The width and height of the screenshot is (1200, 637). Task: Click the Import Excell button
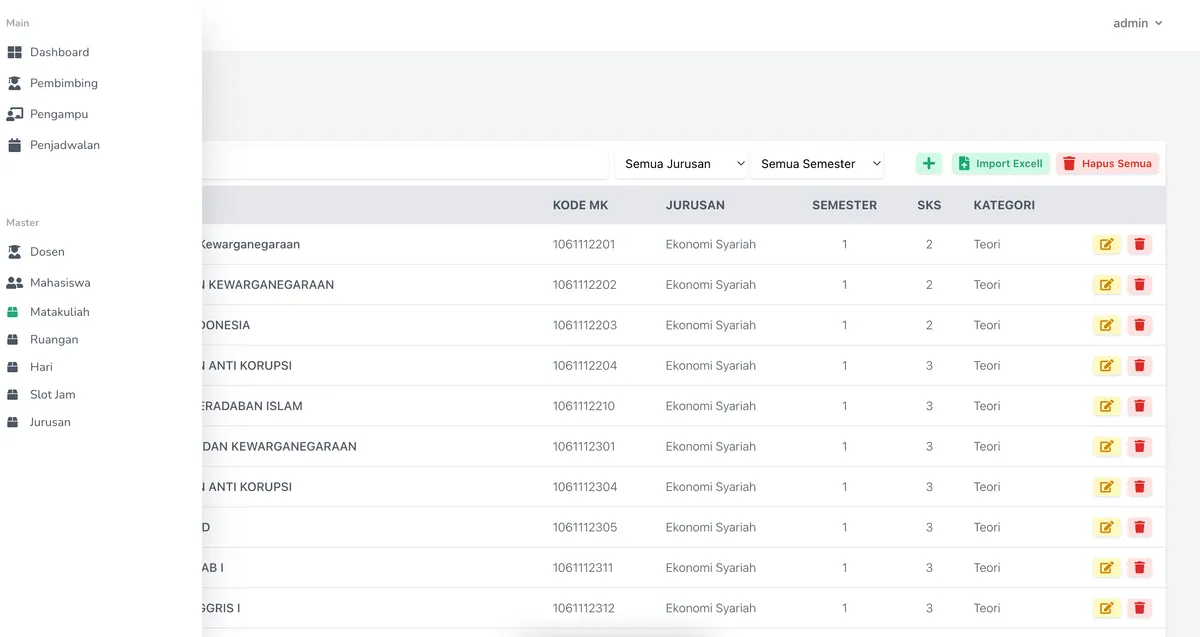(x=1000, y=164)
